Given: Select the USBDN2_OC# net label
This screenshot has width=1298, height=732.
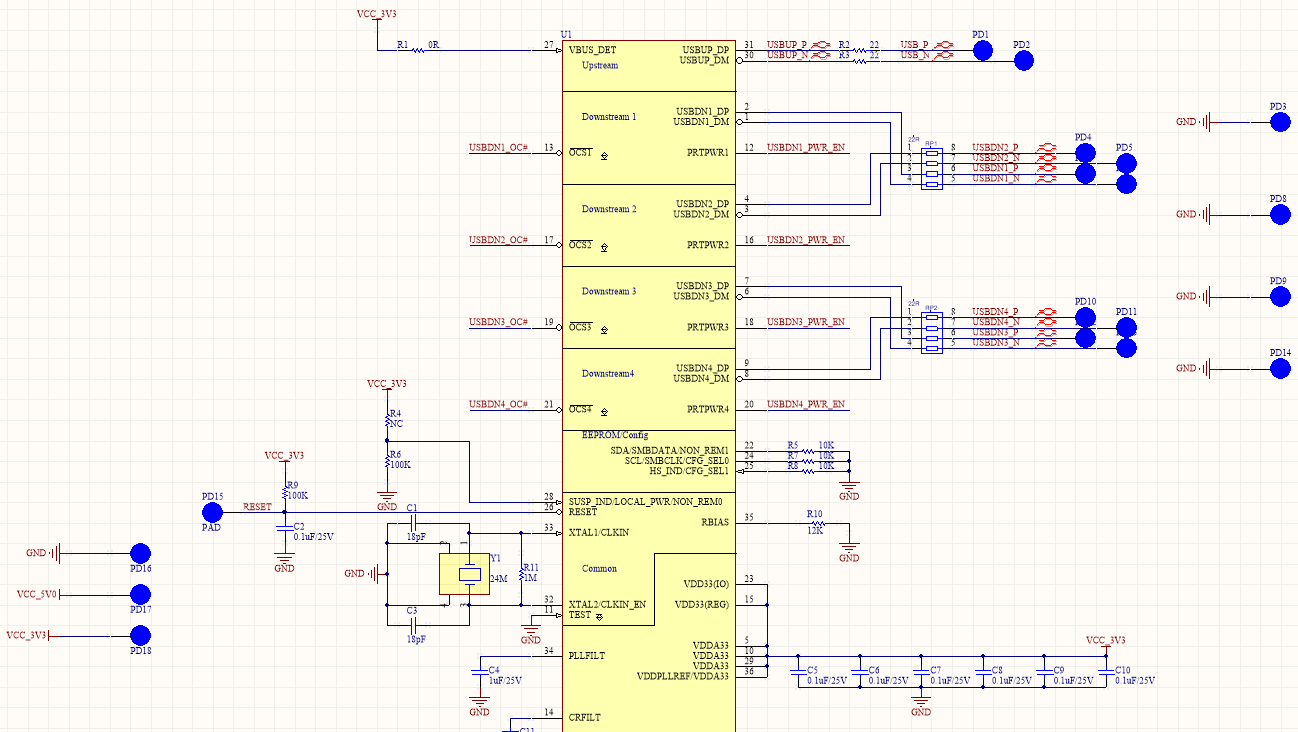Looking at the screenshot, I should point(498,240).
